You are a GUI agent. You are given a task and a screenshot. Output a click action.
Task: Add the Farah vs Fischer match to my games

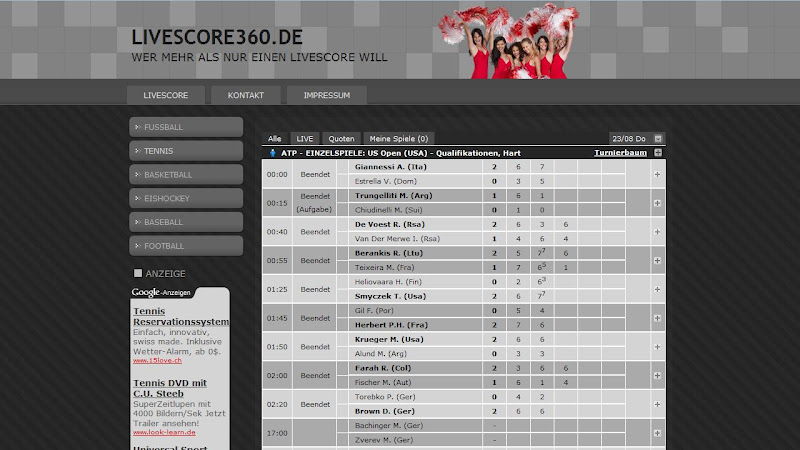(657, 376)
